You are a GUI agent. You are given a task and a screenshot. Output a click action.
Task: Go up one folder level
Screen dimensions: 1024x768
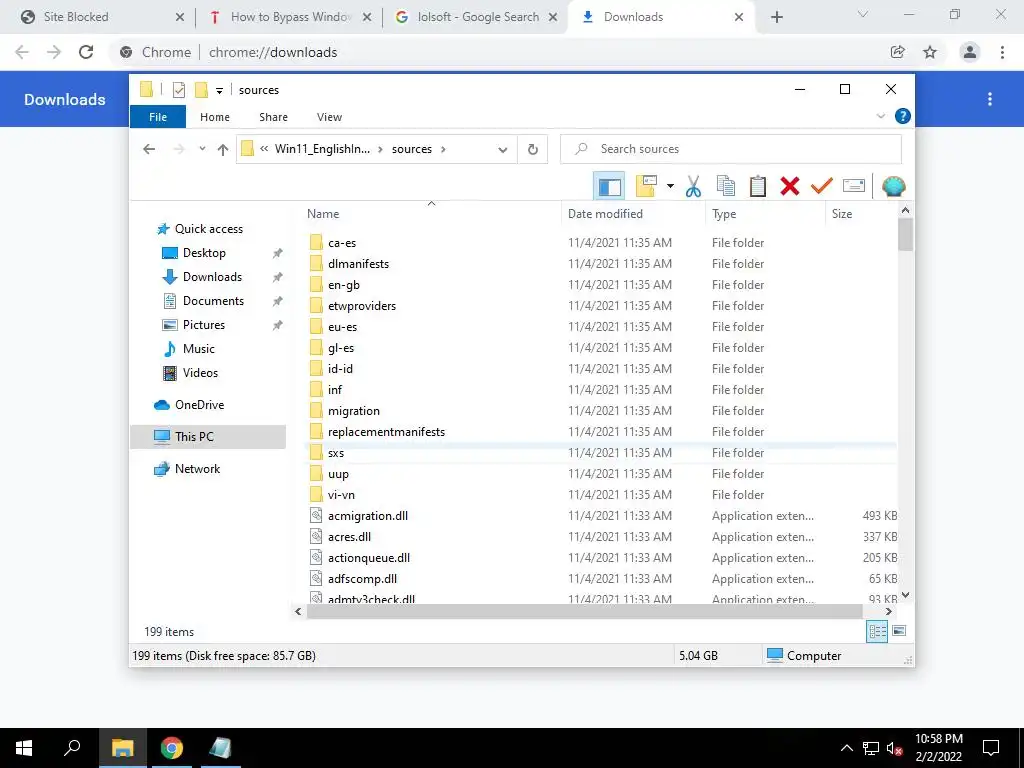coord(223,150)
